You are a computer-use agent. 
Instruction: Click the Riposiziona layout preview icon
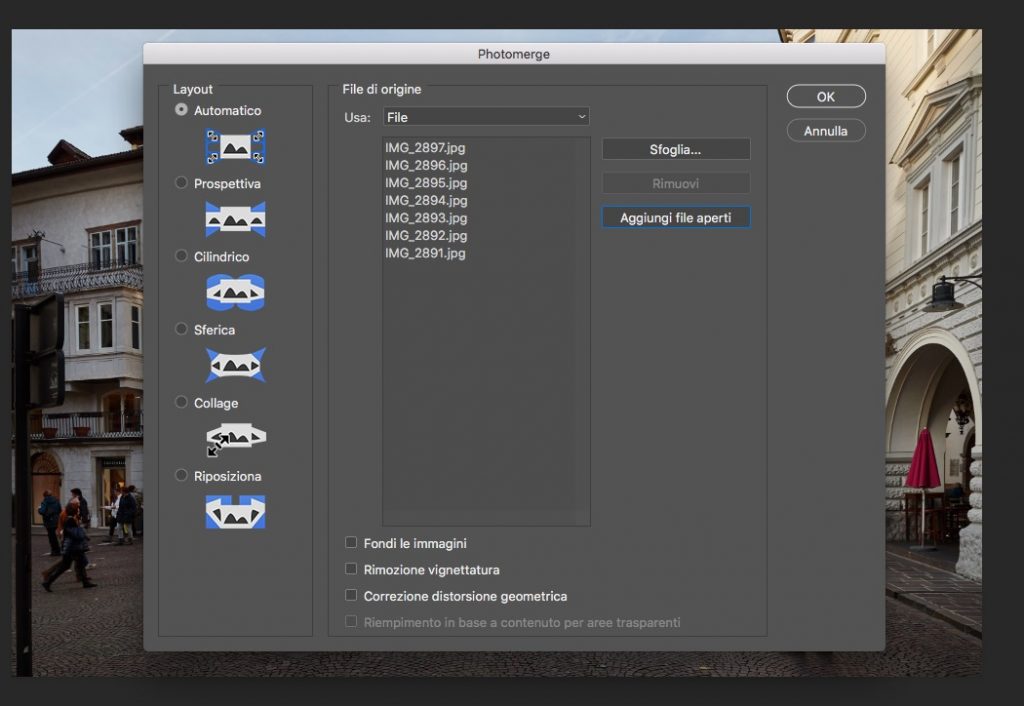coord(236,511)
